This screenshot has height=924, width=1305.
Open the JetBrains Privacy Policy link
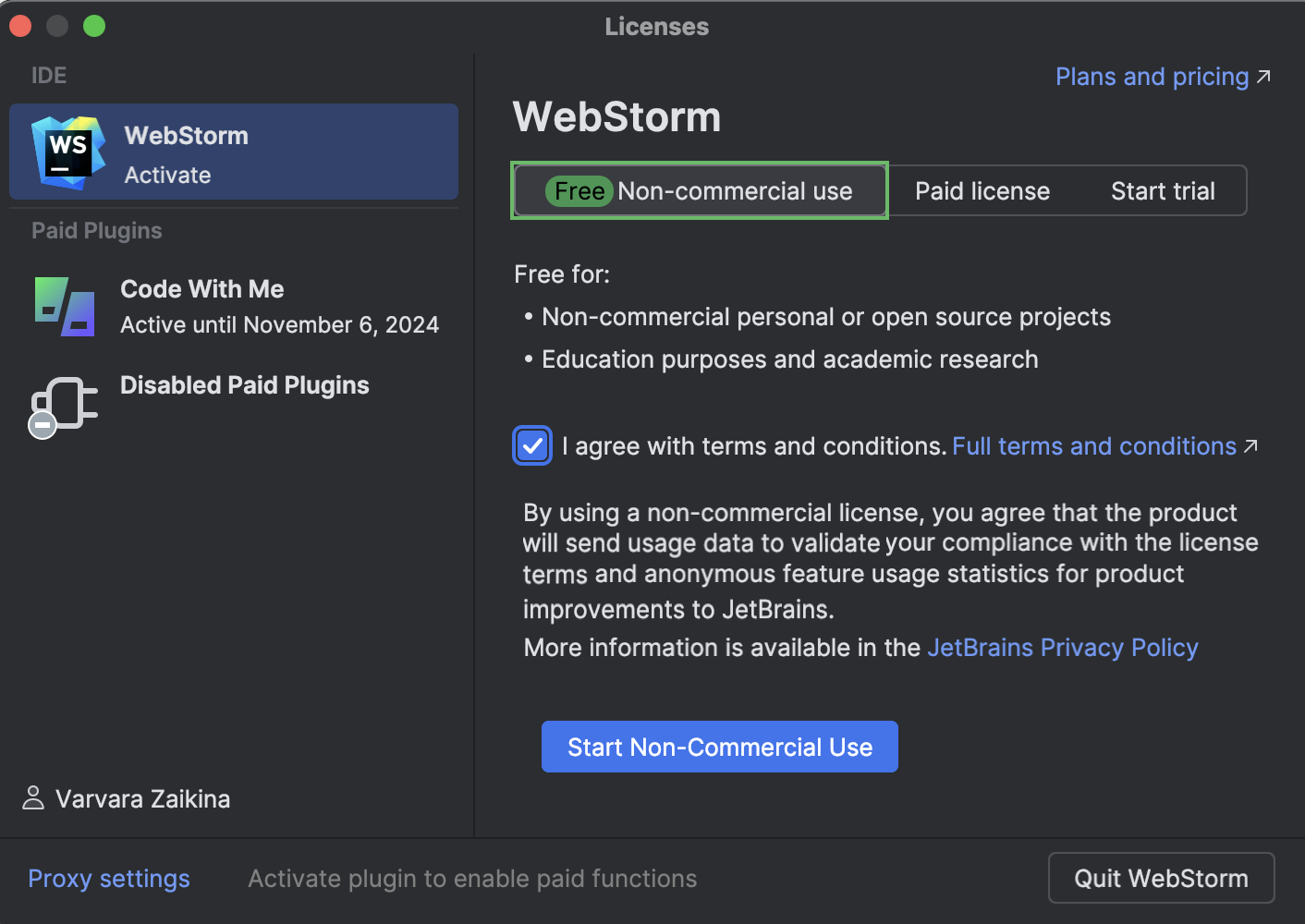click(x=1062, y=647)
